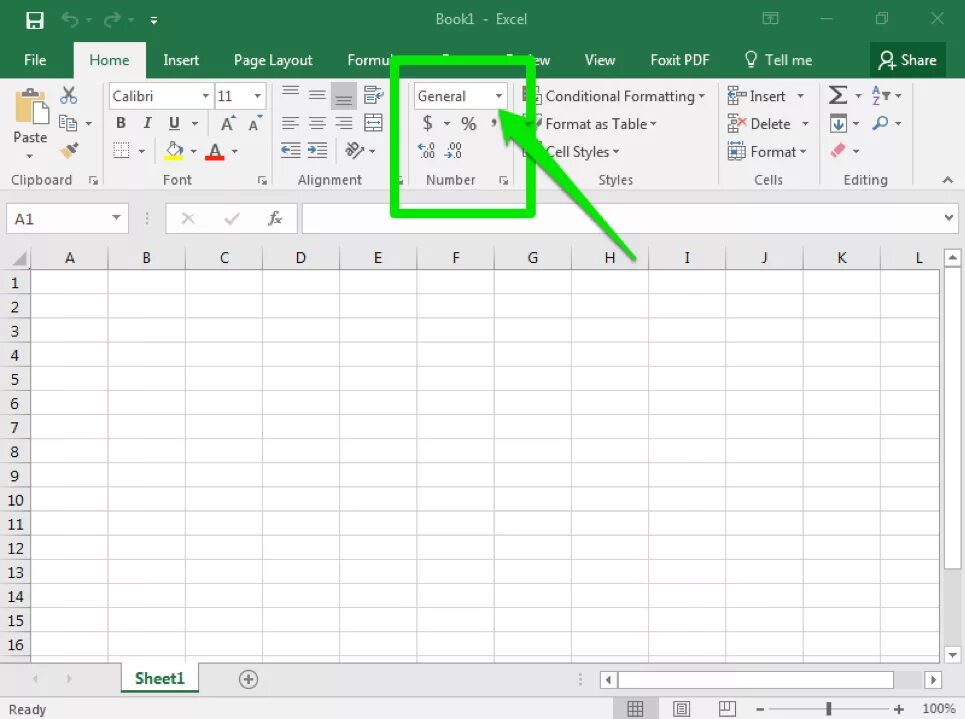Decrease font size with the small A icon

coord(255,123)
